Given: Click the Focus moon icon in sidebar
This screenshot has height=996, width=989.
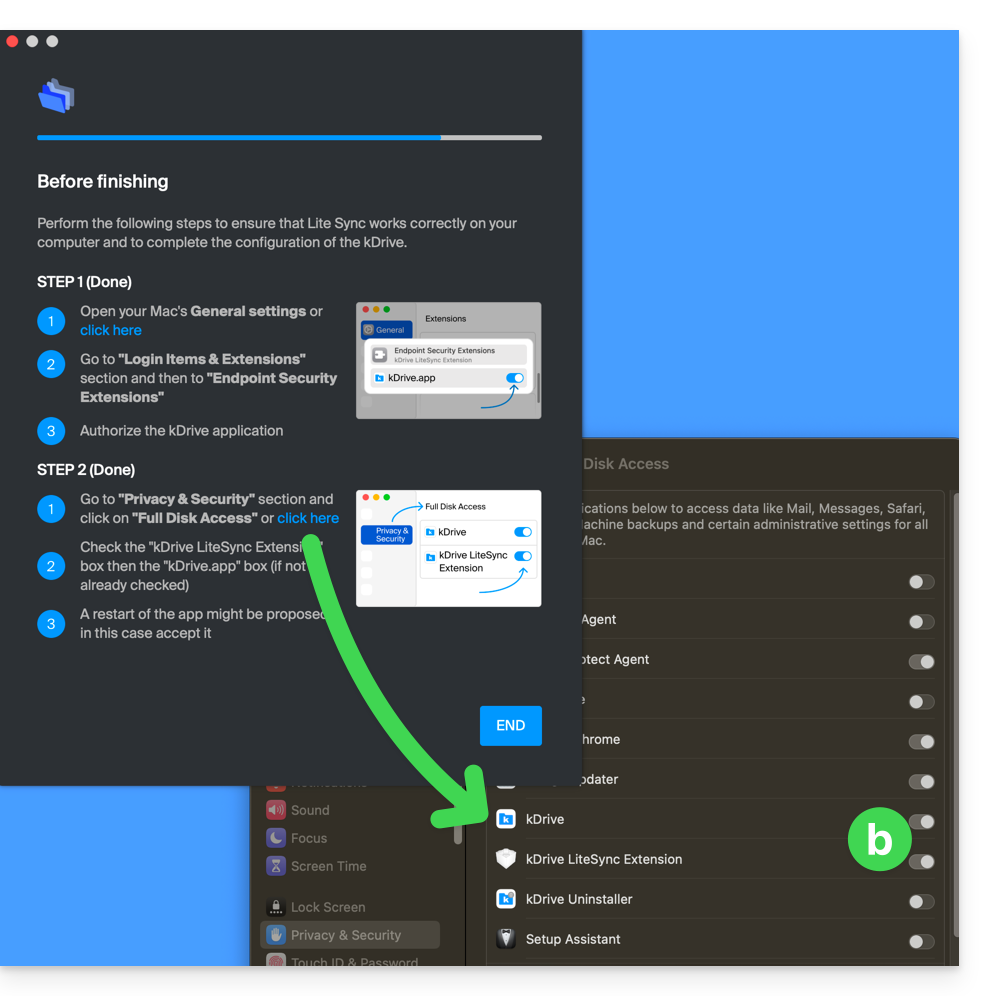Looking at the screenshot, I should (275, 838).
